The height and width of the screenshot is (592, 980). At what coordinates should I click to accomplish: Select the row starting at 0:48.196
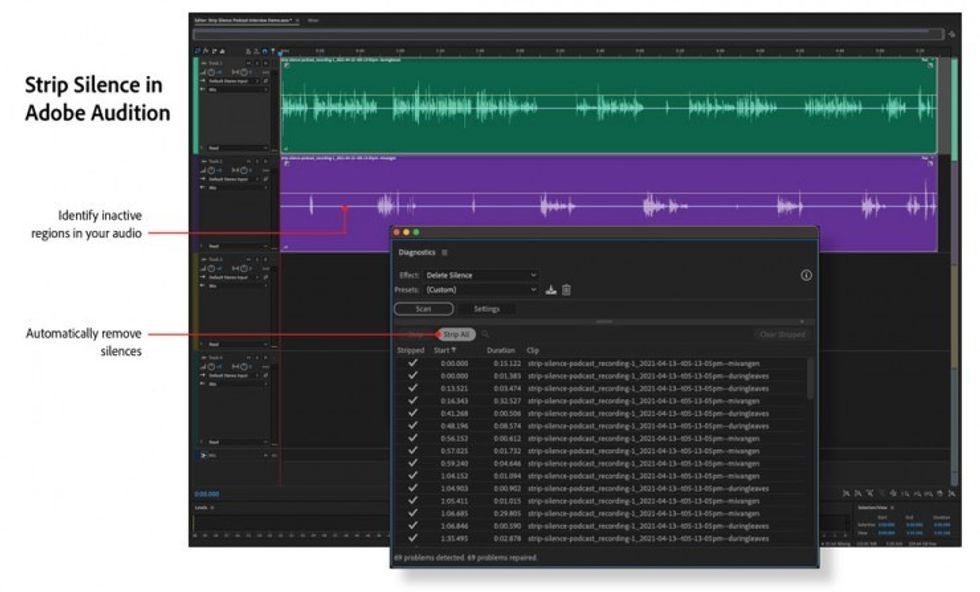pos(600,426)
